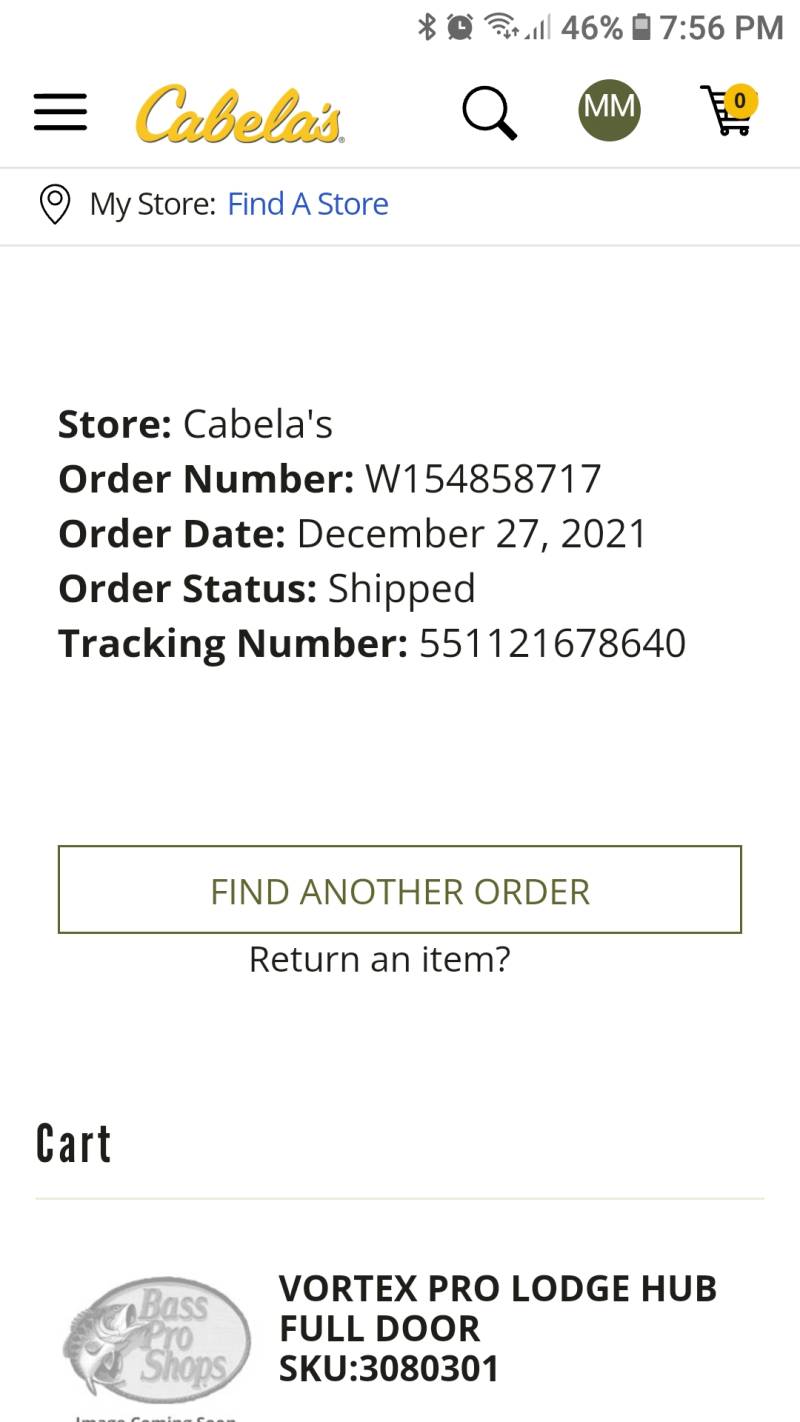Click the Return an item? link
Viewport: 800px width, 1422px height.
coord(379,959)
